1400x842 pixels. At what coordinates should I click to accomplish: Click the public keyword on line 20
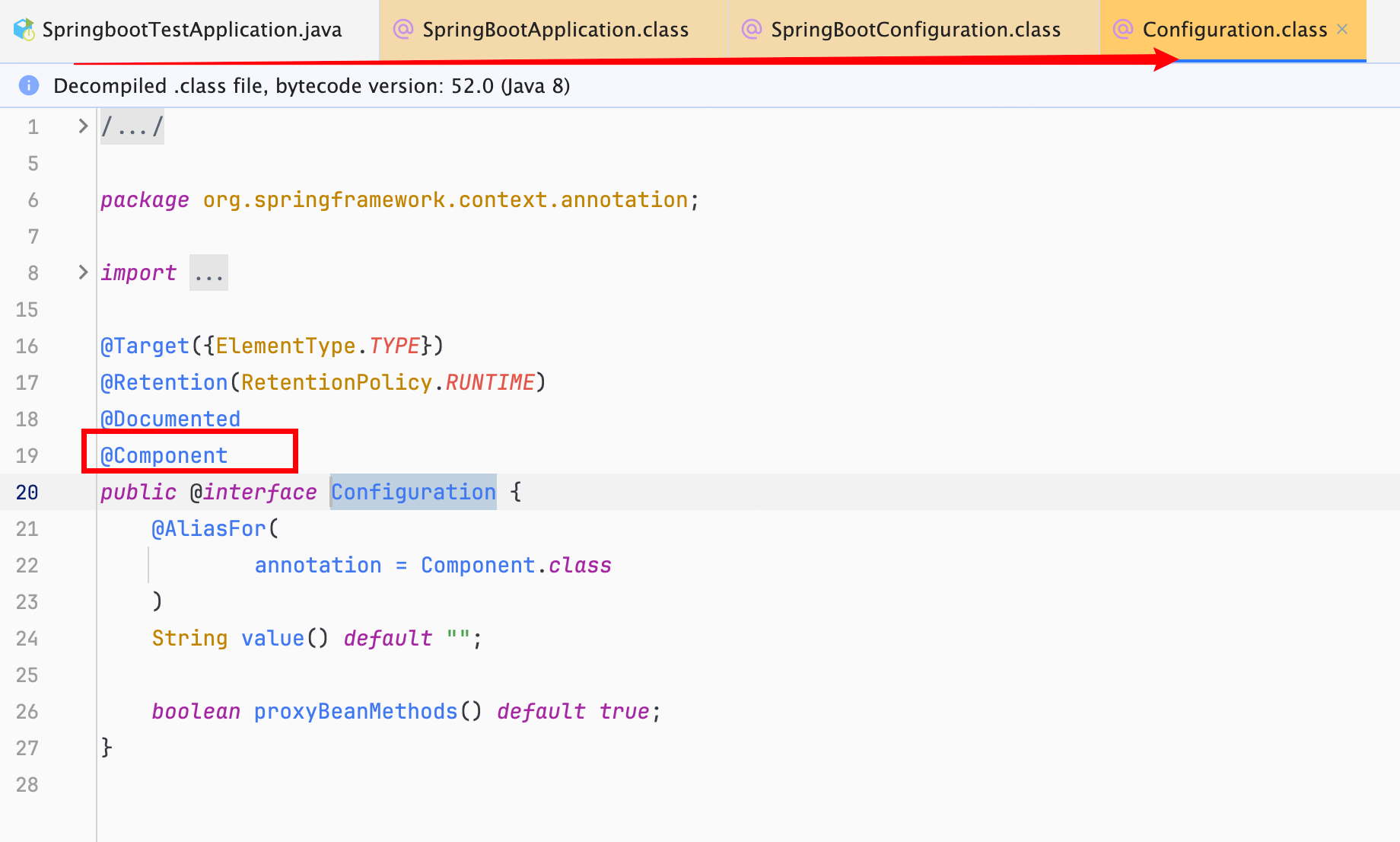(138, 492)
